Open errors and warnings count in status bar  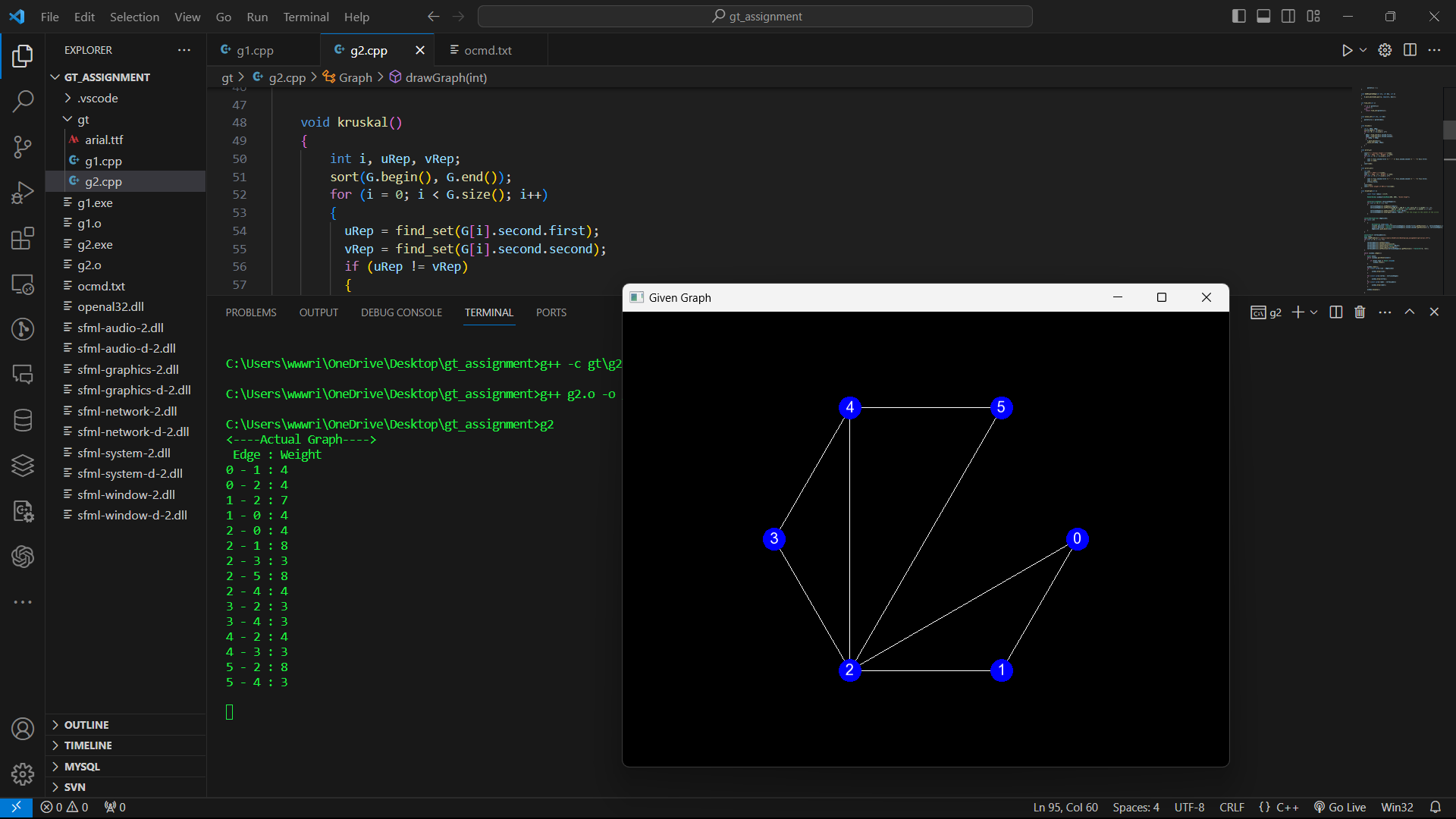coord(64,808)
